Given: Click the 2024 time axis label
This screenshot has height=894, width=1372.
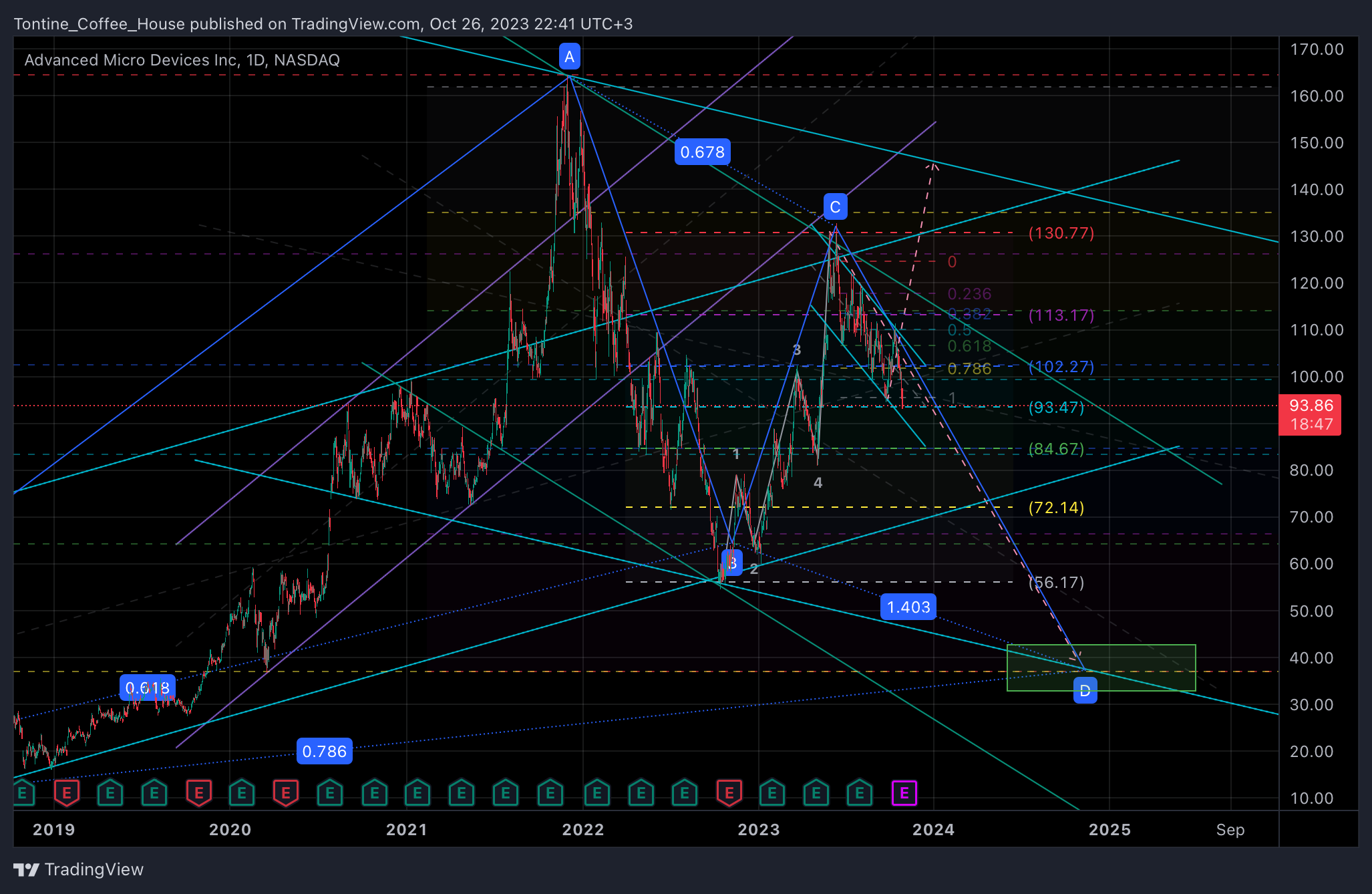Looking at the screenshot, I should (934, 830).
